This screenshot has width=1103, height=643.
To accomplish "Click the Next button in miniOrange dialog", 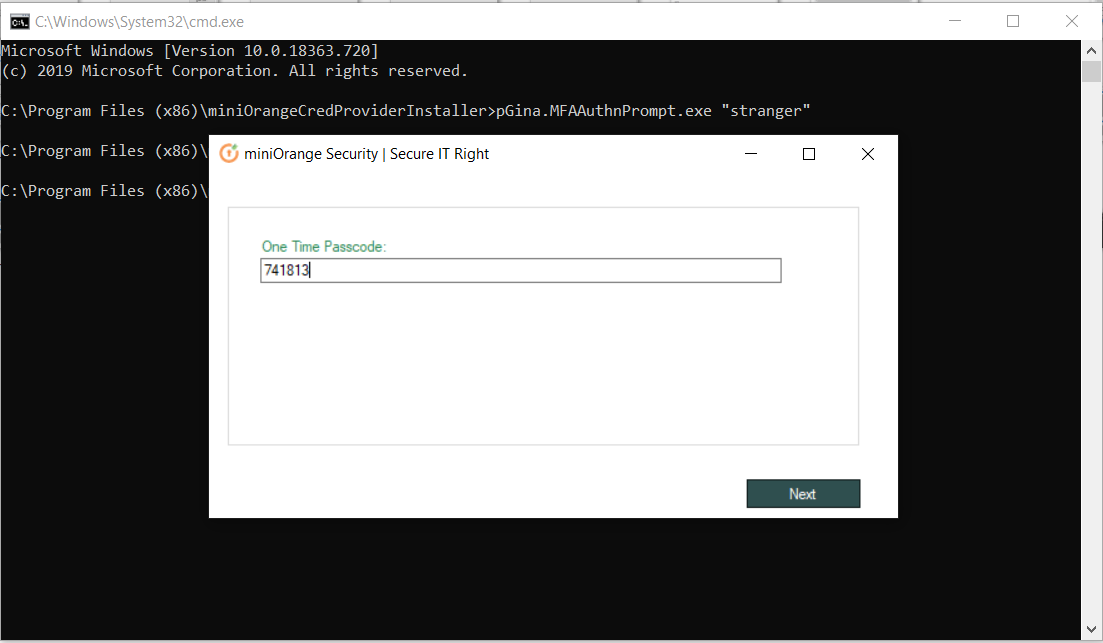I will coord(803,494).
